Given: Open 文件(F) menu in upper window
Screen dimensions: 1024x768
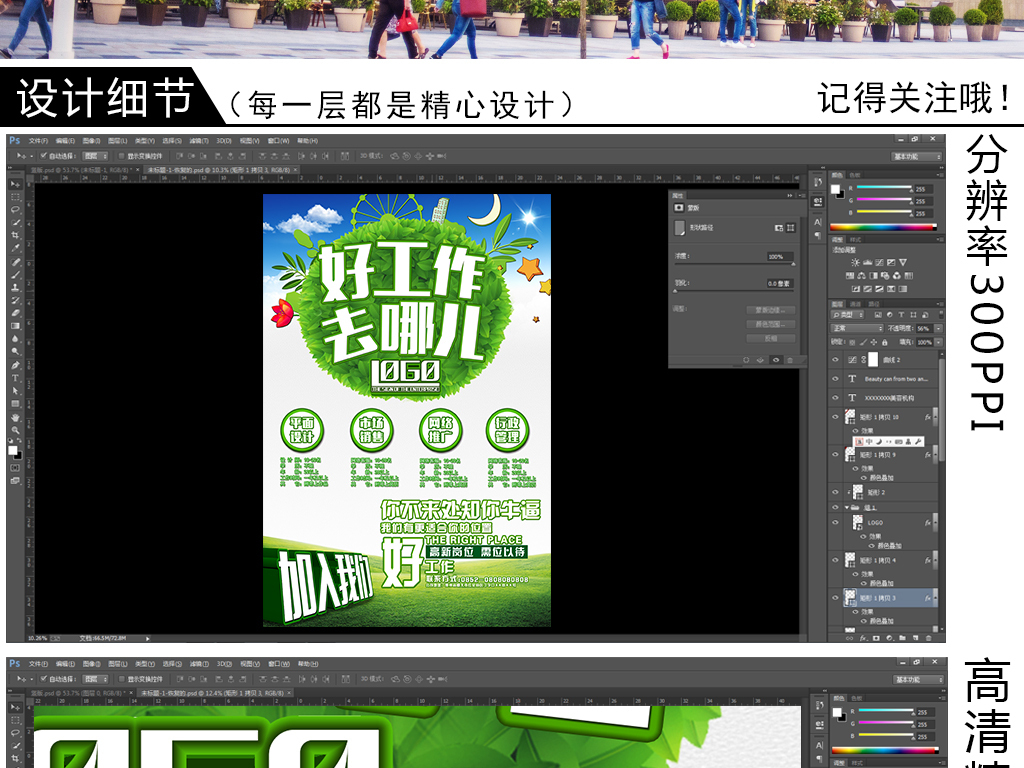Looking at the screenshot, I should (38, 140).
